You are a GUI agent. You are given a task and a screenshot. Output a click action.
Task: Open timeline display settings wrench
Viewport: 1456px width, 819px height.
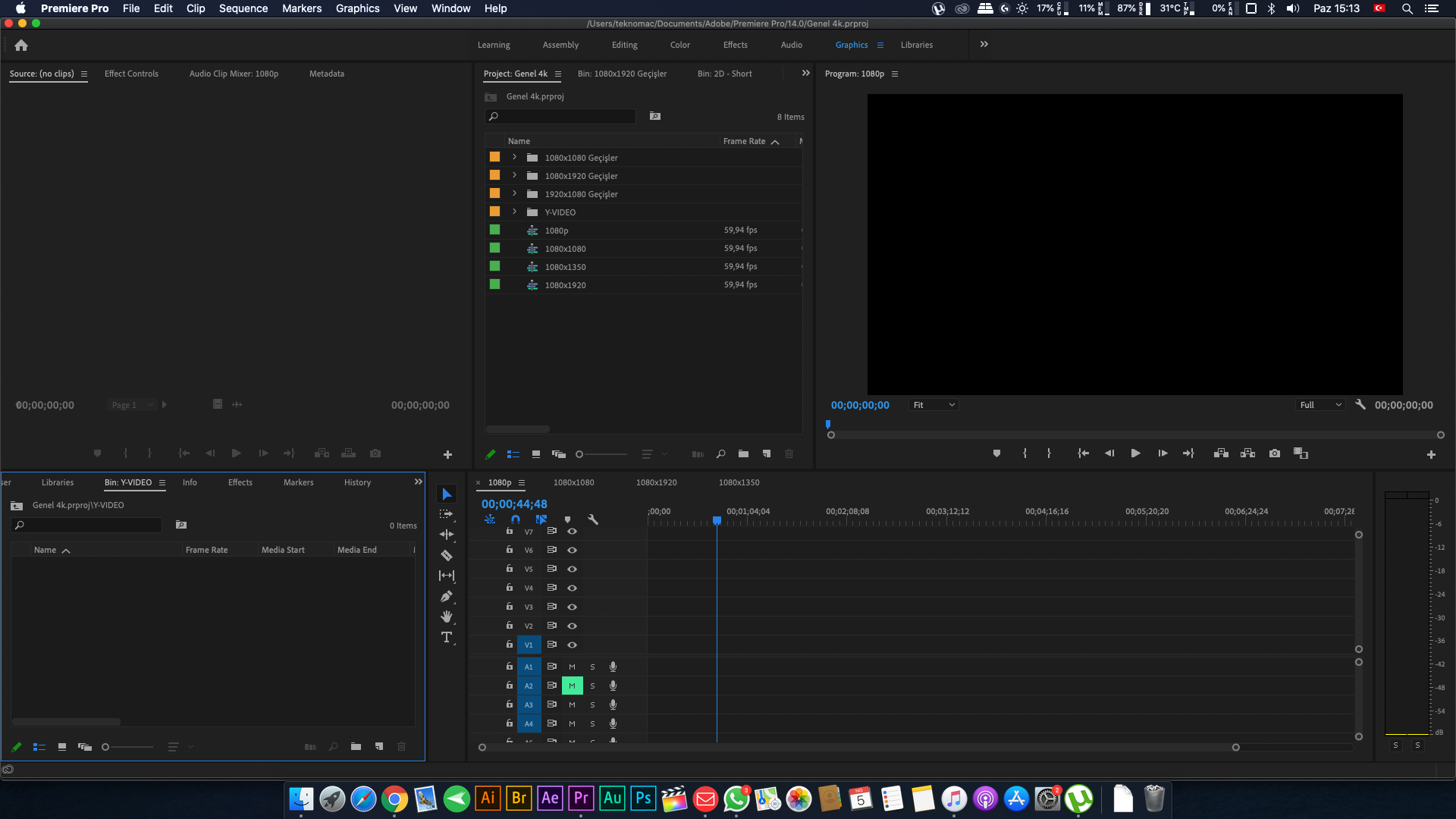point(593,519)
